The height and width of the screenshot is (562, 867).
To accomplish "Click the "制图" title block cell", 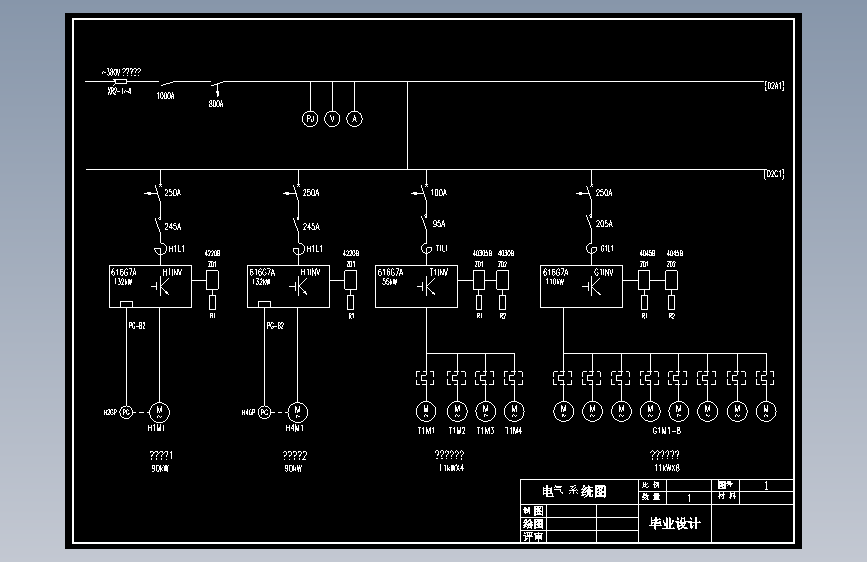I will click(534, 511).
